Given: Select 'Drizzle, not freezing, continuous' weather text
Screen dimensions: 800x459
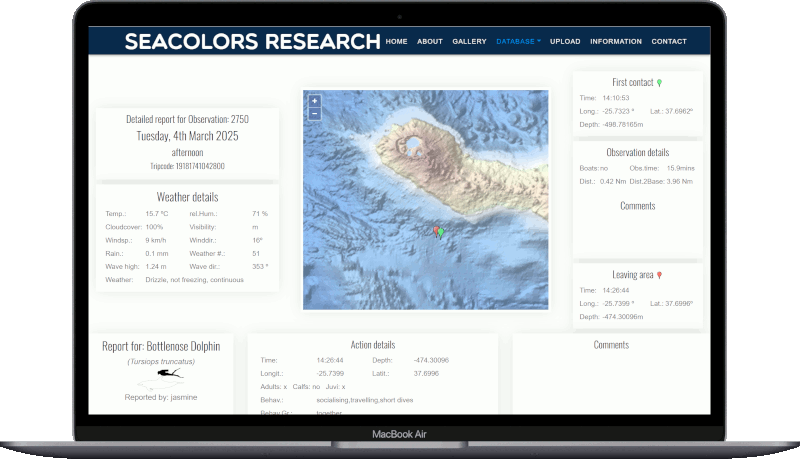Looking at the screenshot, I should coord(194,280).
